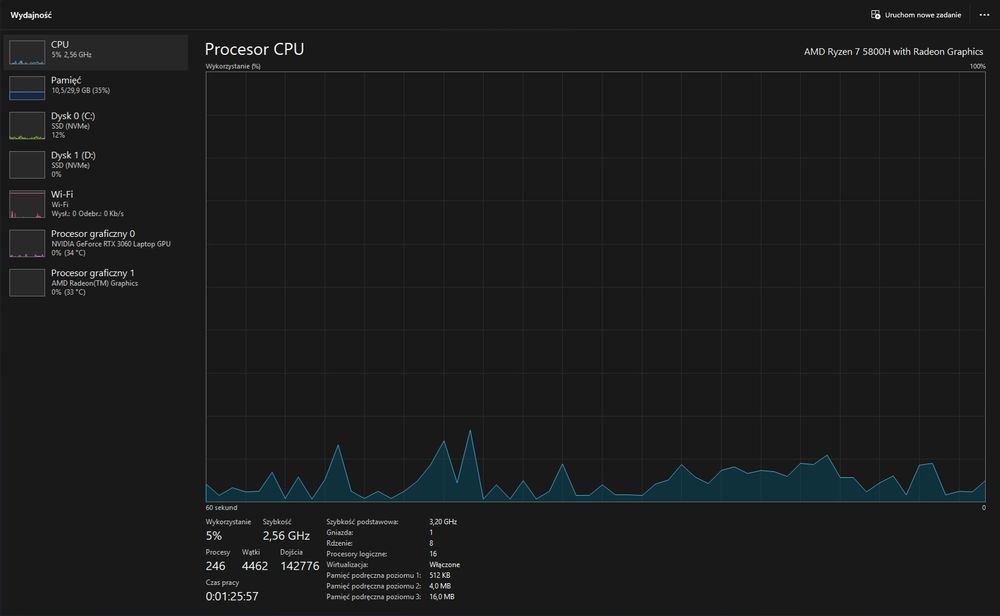Click the Czas pracy uptime value
Screen dimensions: 1000x616
(232, 596)
